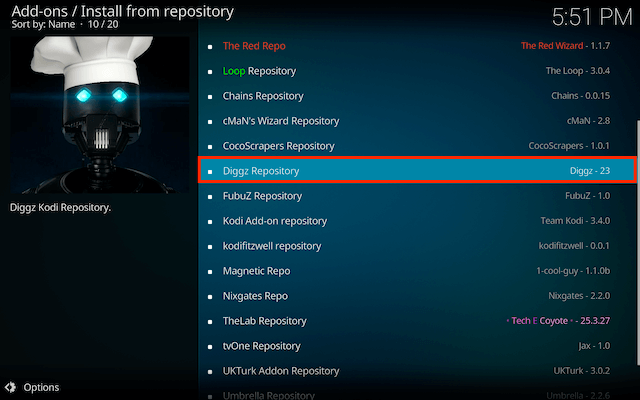
Task: Click bullet icon beside Loop Repository
Action: pos(210,72)
